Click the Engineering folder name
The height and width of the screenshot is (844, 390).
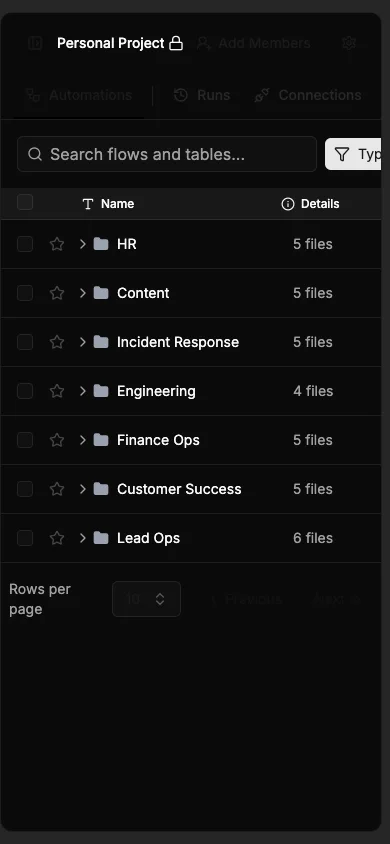click(157, 391)
